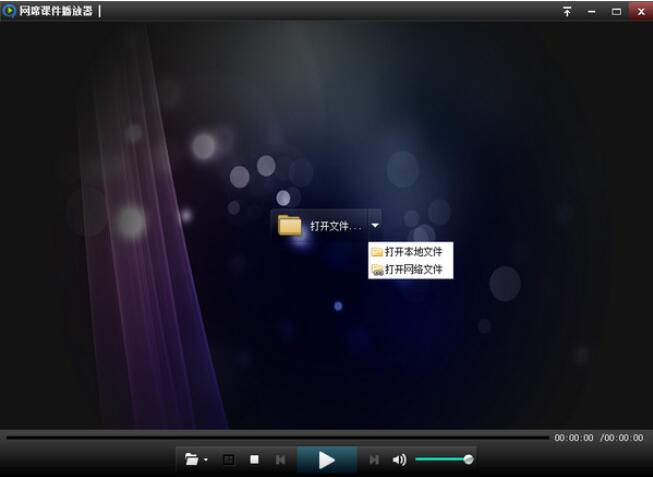This screenshot has width=653, height=477.
Task: Click the volume slider handle
Action: (468, 459)
